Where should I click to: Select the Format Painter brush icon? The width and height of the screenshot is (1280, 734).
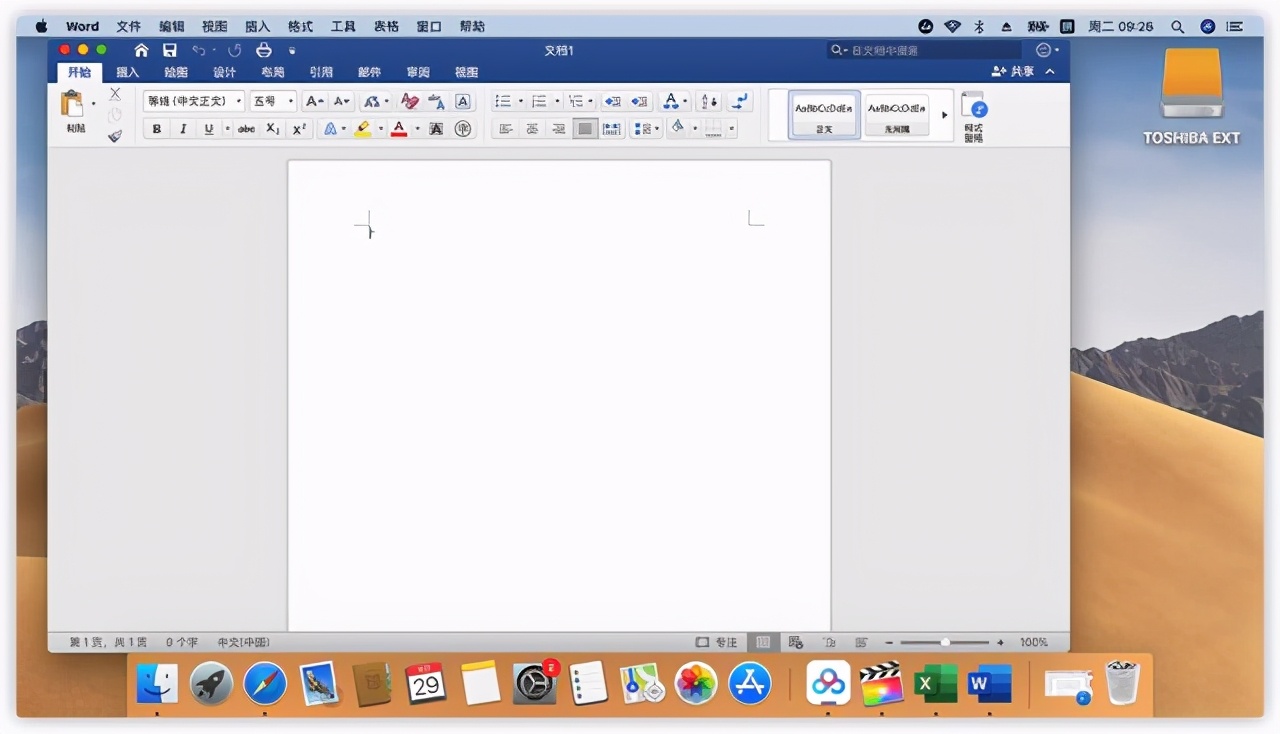point(115,136)
